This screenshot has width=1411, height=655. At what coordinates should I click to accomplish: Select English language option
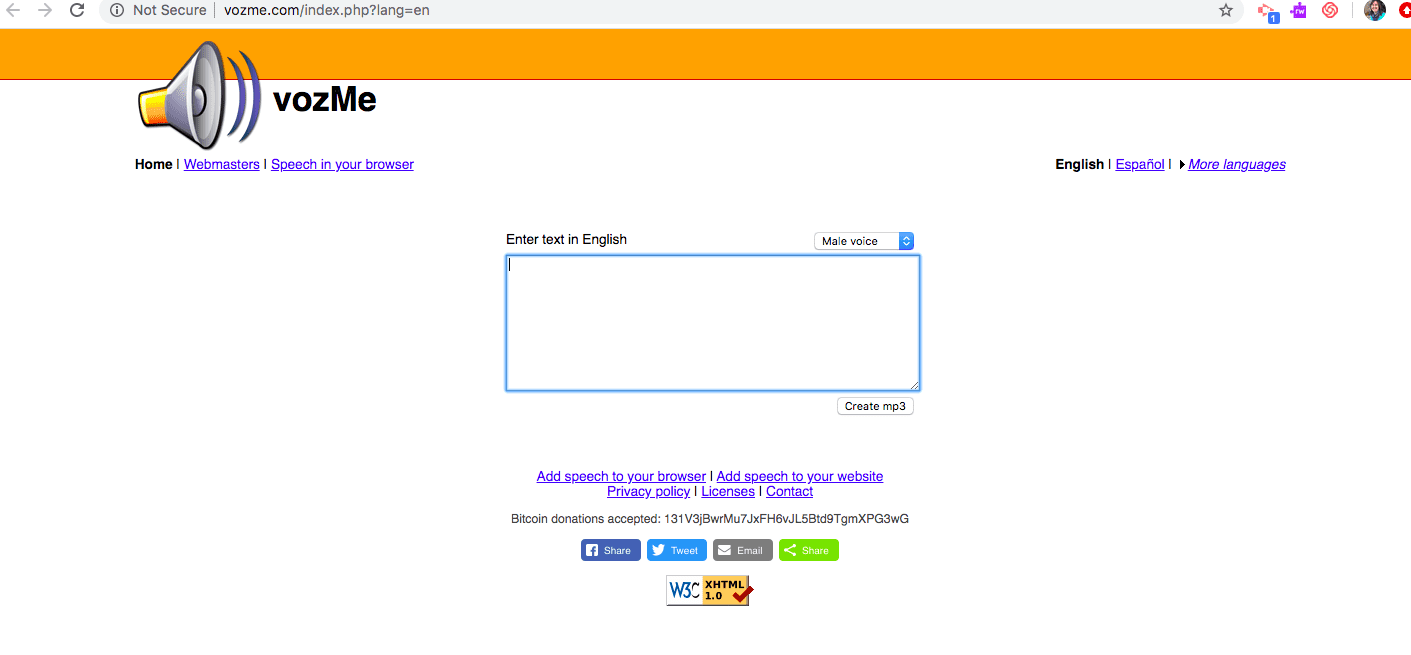pyautogui.click(x=1080, y=164)
